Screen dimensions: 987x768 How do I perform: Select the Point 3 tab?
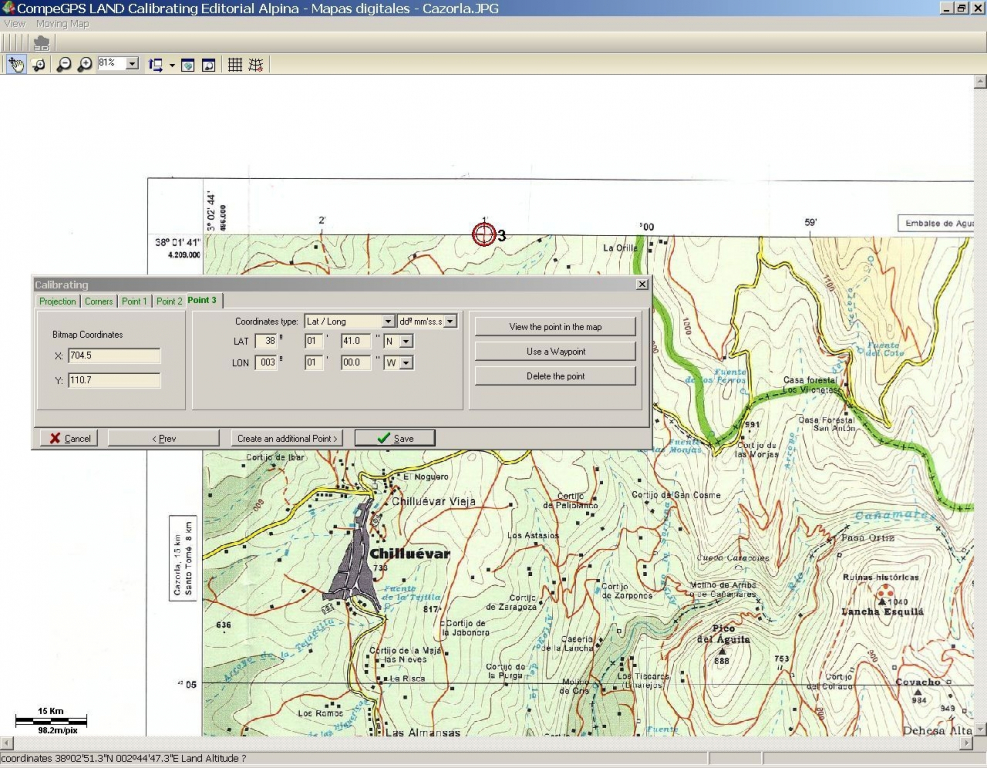click(x=202, y=300)
